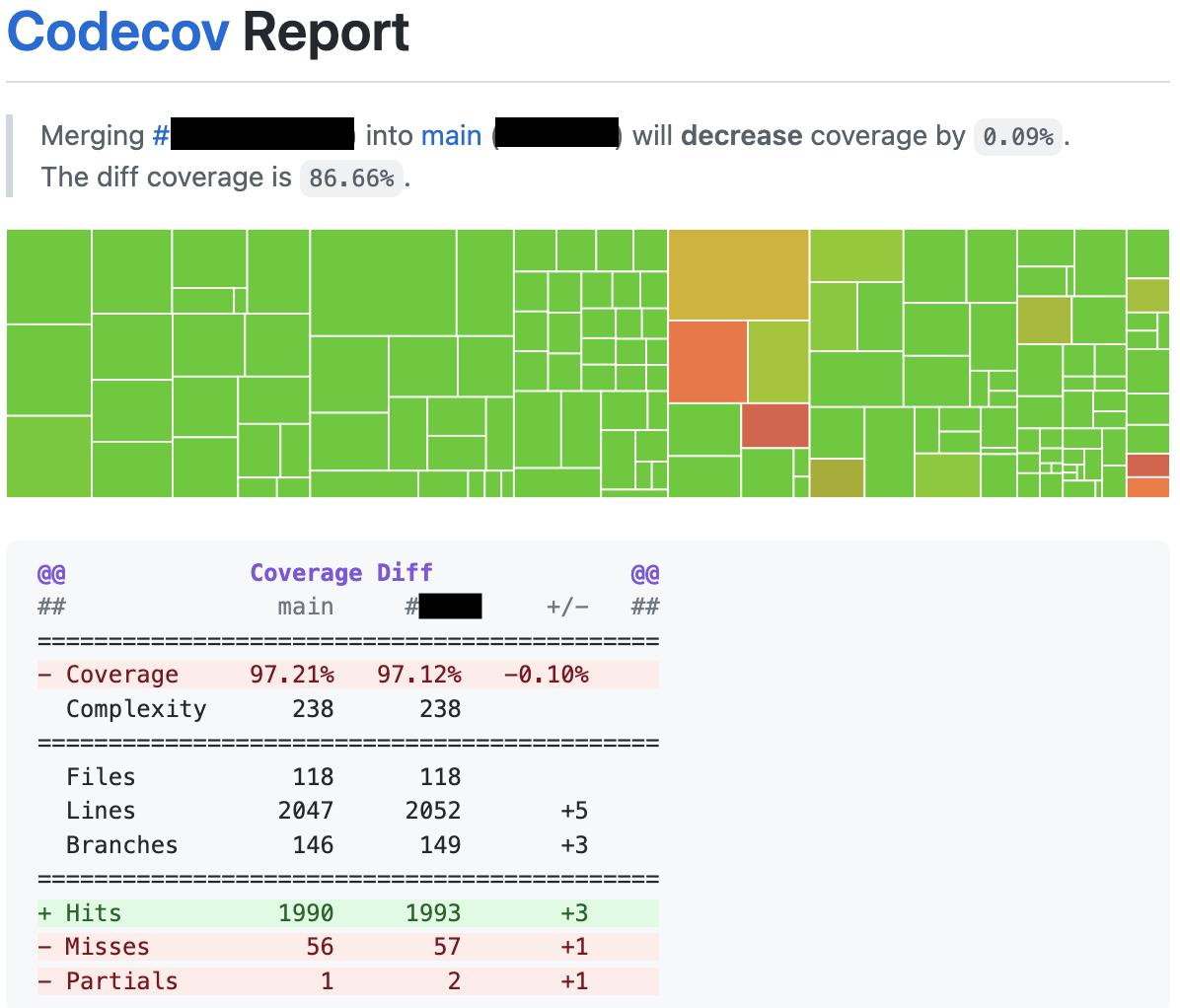This screenshot has width=1180, height=1008.
Task: Click the +5 Lines change value
Action: pyautogui.click(x=574, y=810)
